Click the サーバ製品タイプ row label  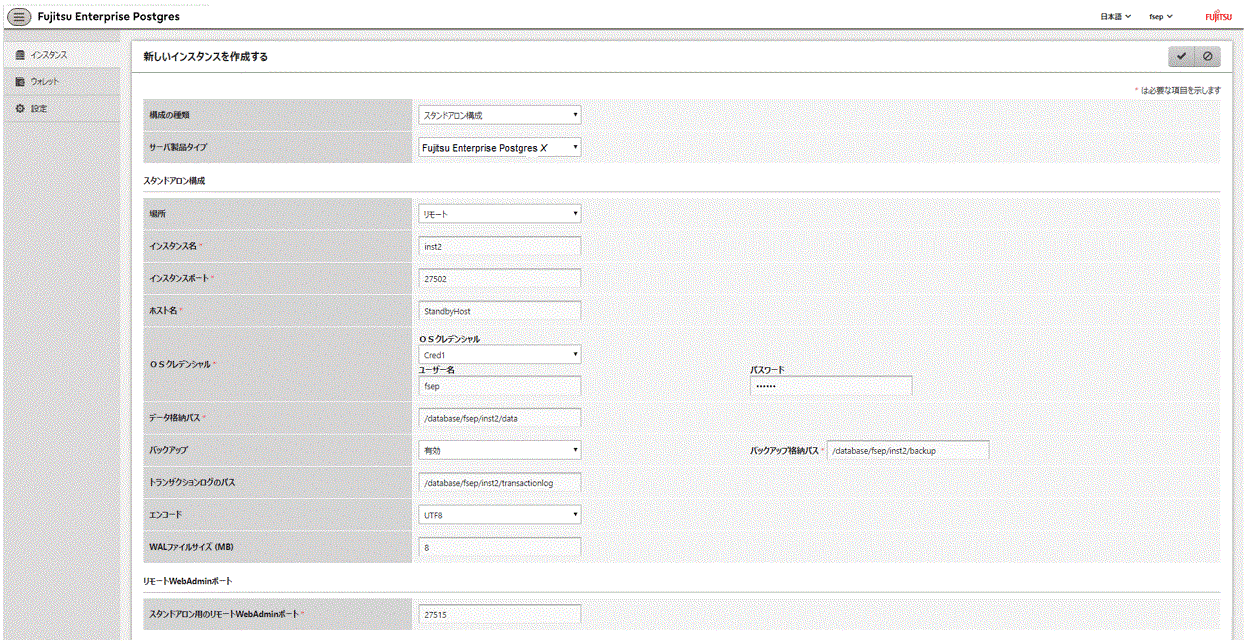pos(177,147)
